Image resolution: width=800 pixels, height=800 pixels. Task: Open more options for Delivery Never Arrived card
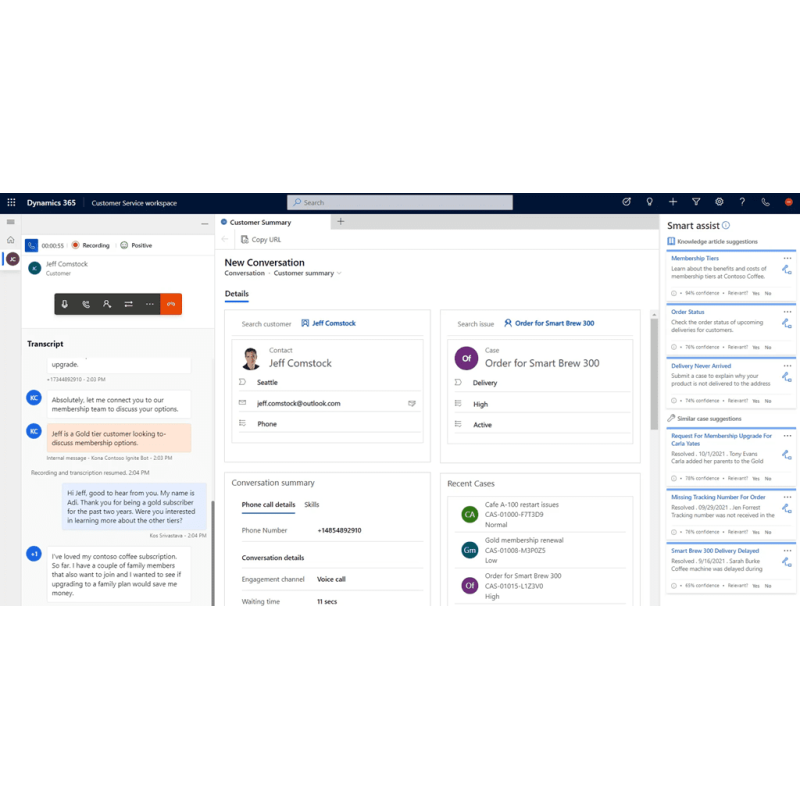click(787, 366)
